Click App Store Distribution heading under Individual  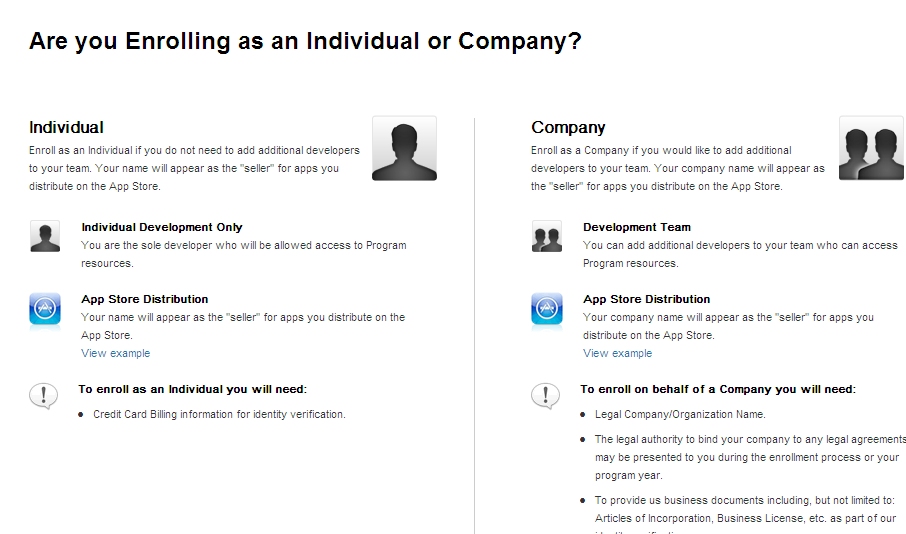click(144, 299)
